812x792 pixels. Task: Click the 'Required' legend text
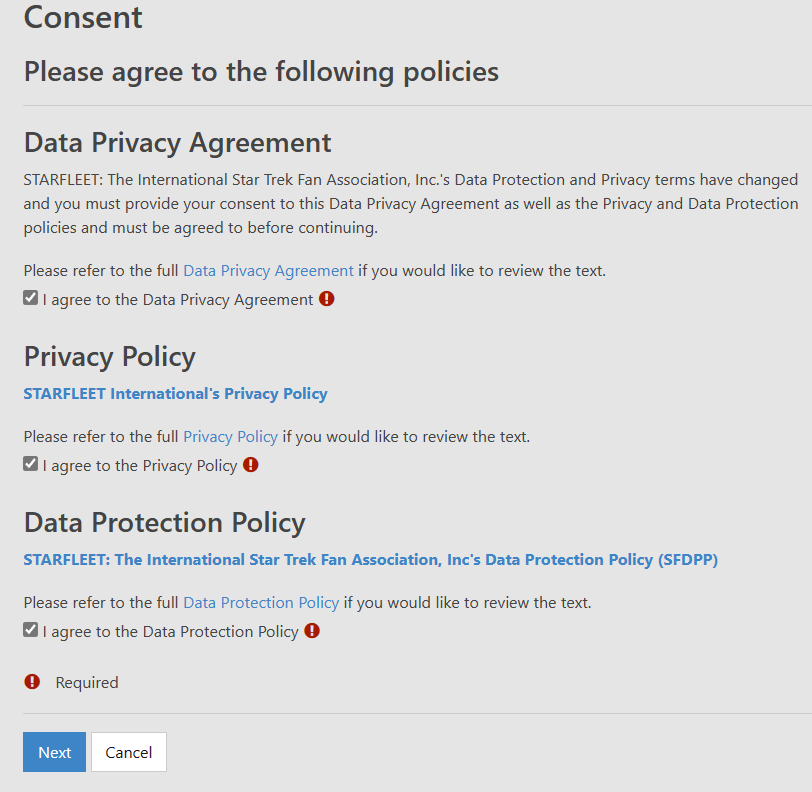pos(87,683)
